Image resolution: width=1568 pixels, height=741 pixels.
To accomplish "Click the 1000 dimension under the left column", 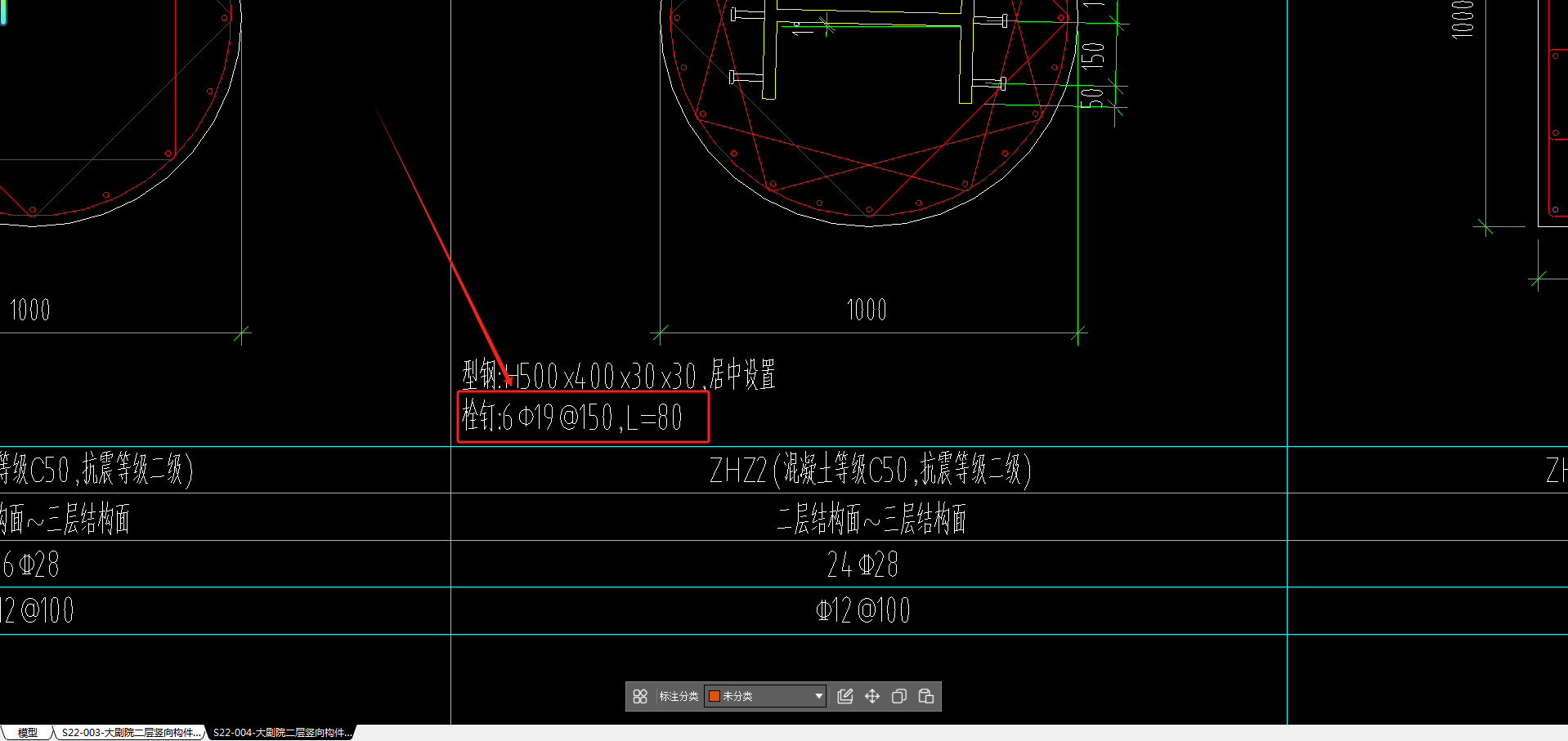I will pyautogui.click(x=30, y=310).
